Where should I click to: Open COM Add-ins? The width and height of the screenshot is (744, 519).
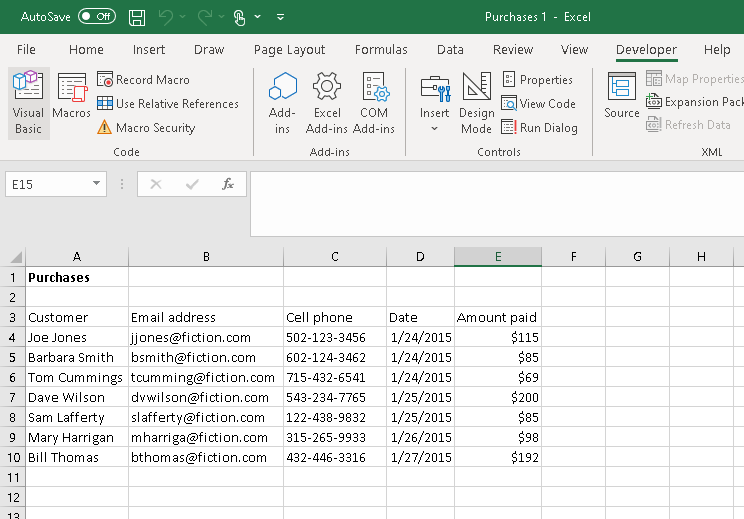[x=374, y=100]
